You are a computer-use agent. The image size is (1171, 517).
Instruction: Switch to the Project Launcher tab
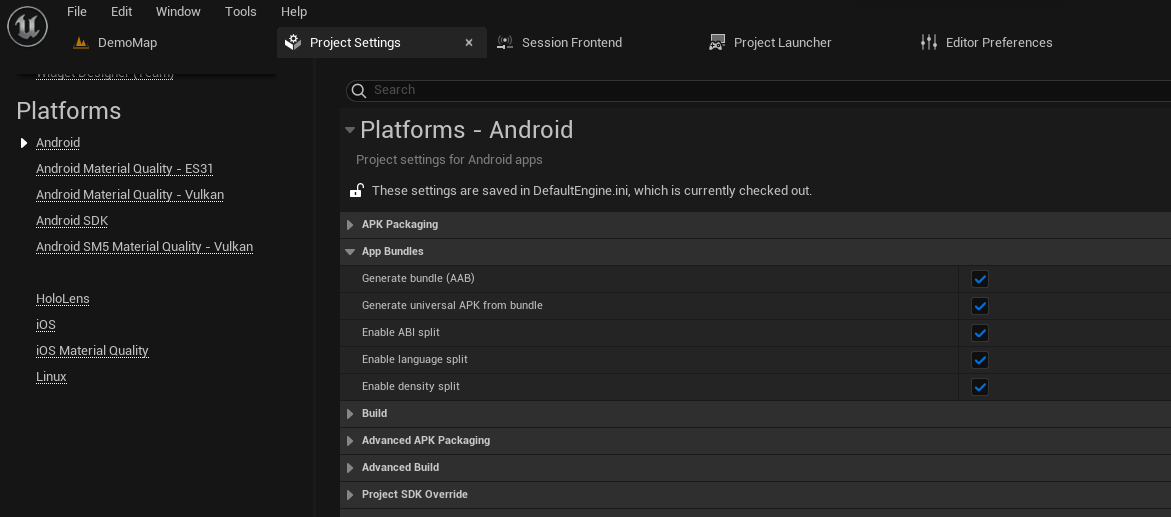tap(783, 43)
